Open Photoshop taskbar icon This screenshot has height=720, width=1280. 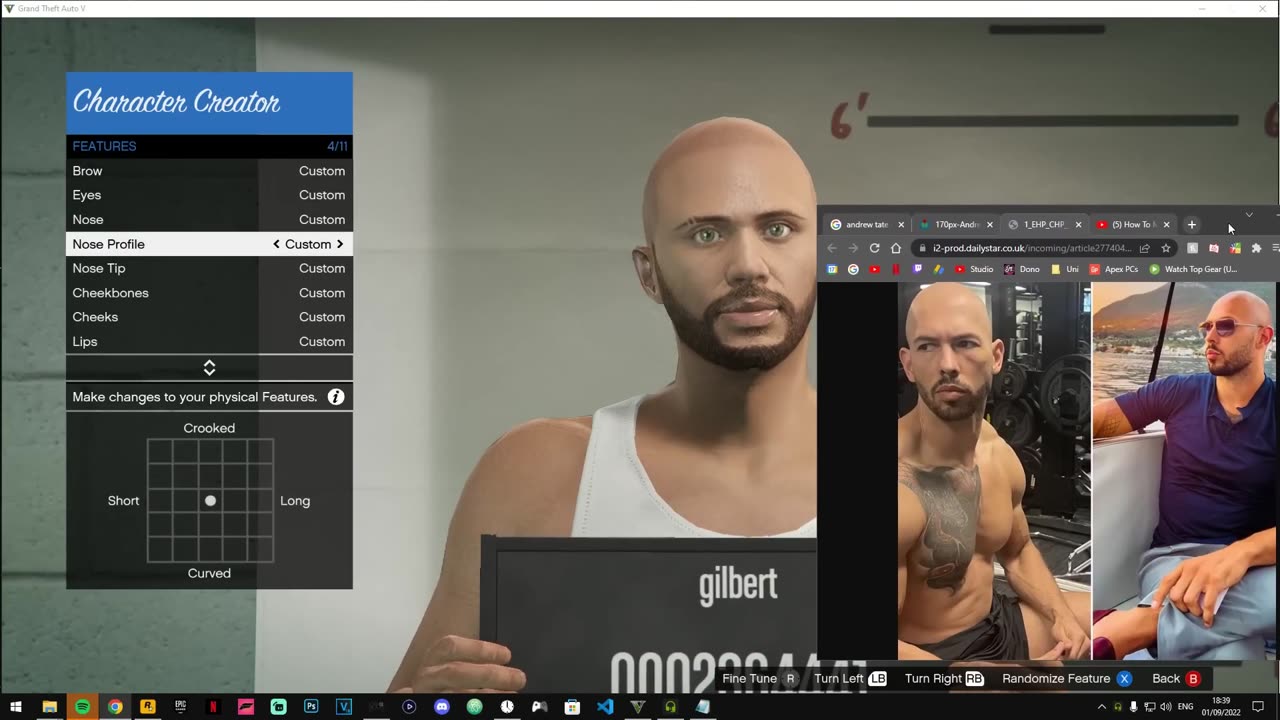click(x=311, y=707)
